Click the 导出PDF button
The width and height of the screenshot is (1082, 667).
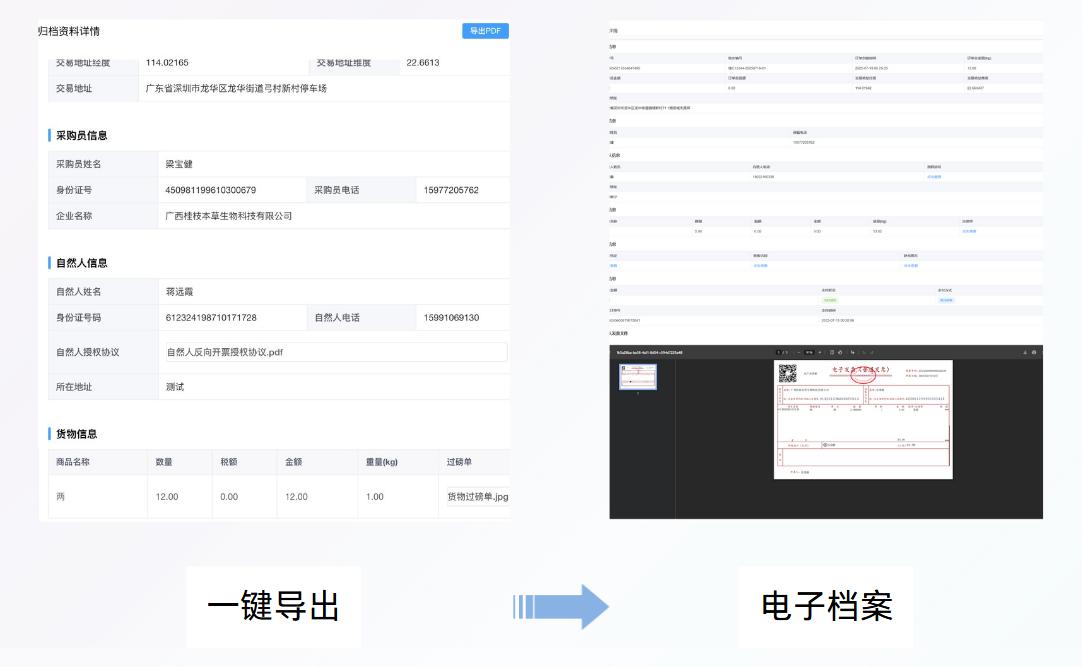point(485,31)
